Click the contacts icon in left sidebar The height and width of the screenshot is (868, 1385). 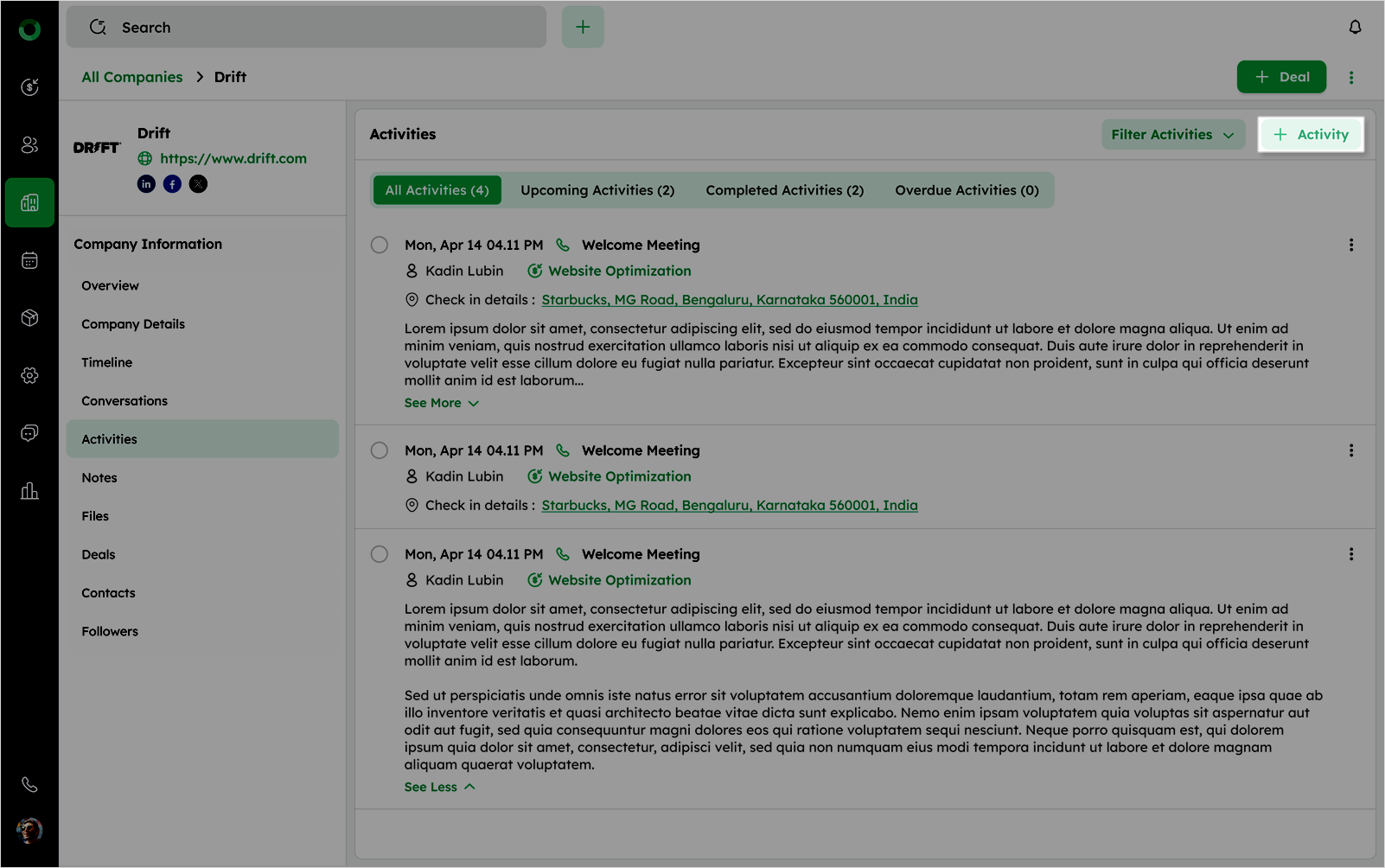click(29, 145)
